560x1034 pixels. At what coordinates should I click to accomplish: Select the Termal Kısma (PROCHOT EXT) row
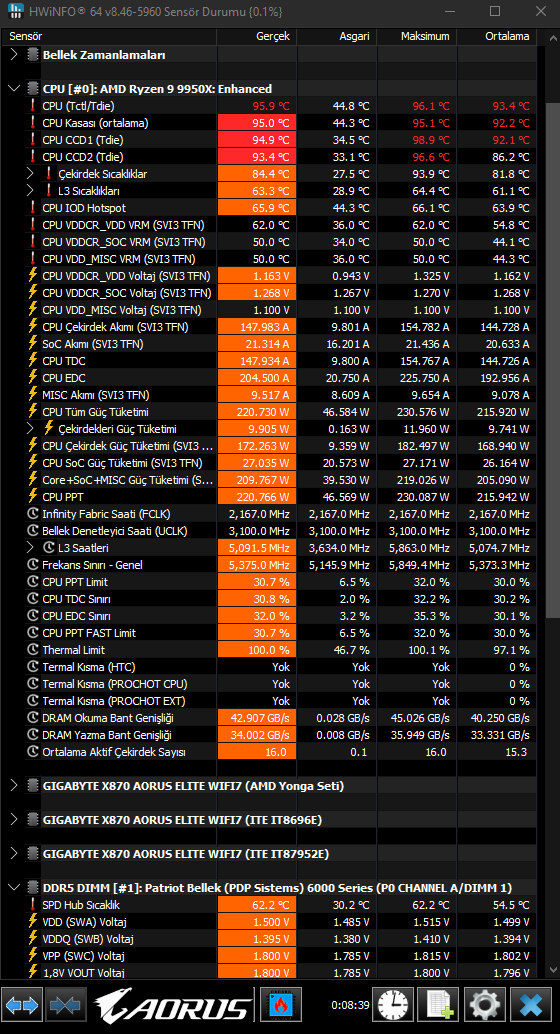[x=270, y=701]
